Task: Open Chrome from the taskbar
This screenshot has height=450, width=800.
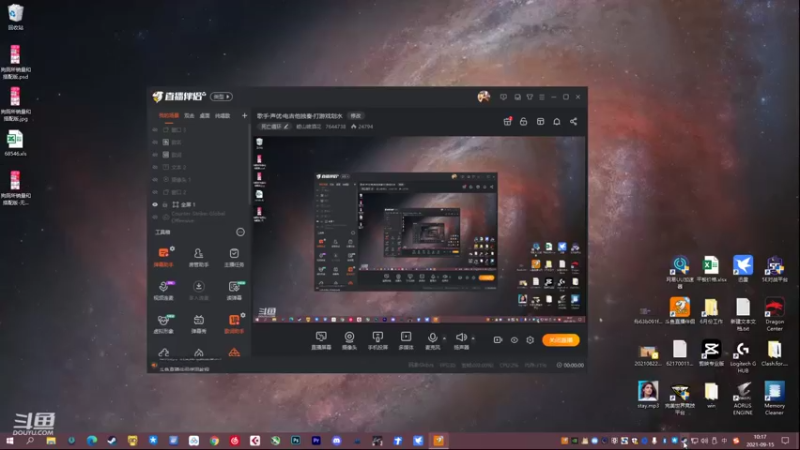Action: click(x=214, y=441)
